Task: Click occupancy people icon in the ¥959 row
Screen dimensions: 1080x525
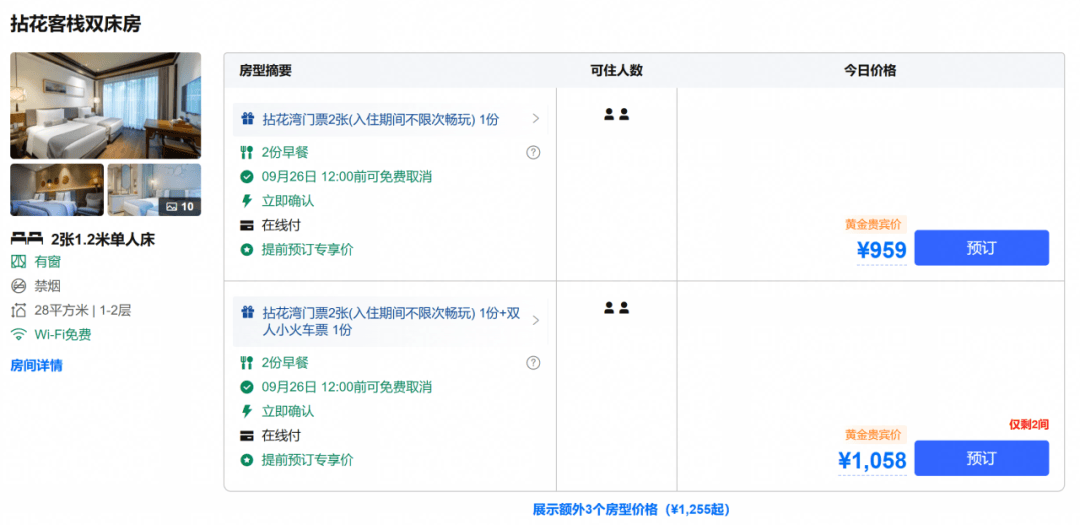Action: (x=616, y=115)
